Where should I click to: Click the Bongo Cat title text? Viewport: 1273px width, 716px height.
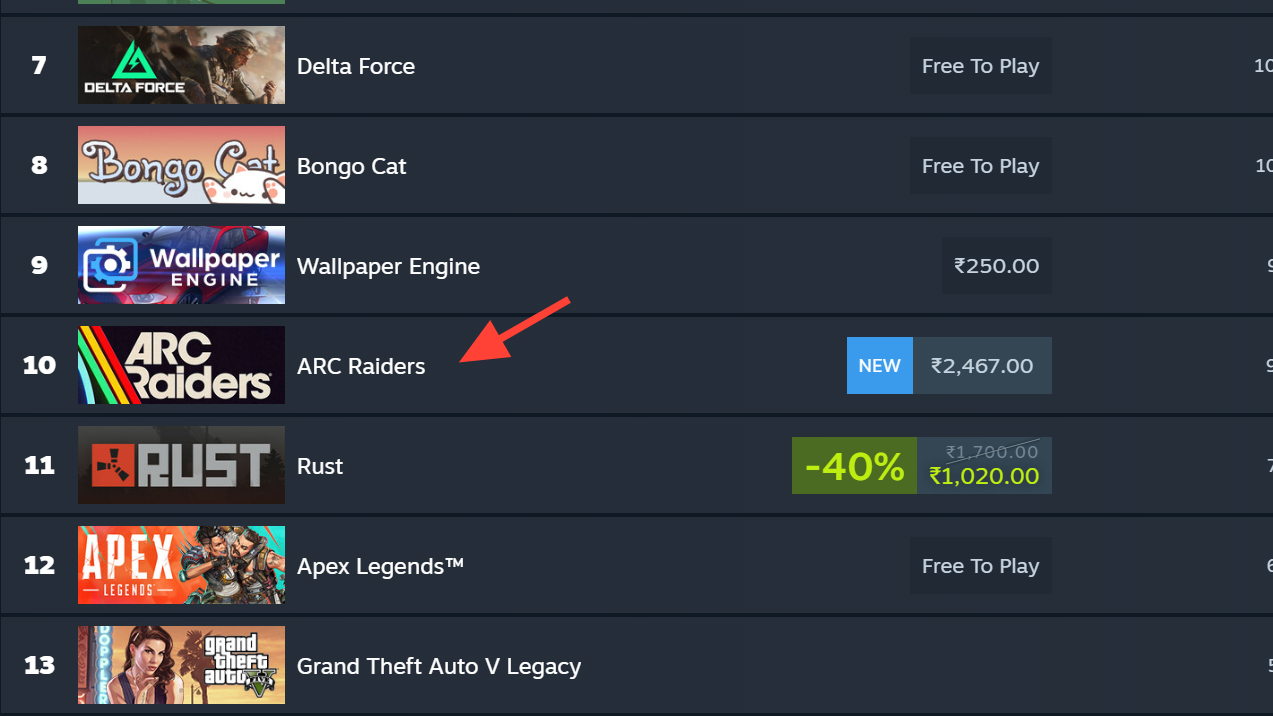(x=352, y=166)
